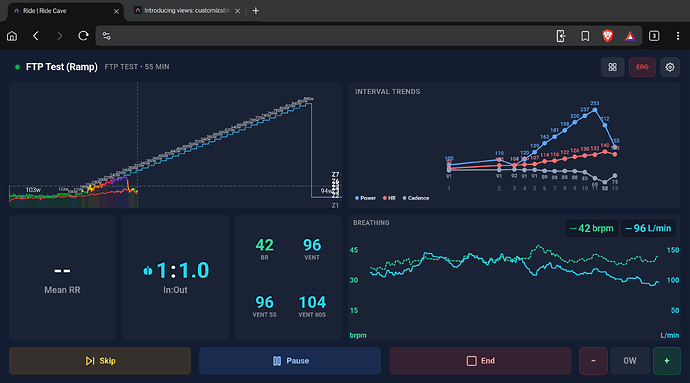This screenshot has height=383, width=690.
Task: Open a new browser tab
Action: coord(256,11)
